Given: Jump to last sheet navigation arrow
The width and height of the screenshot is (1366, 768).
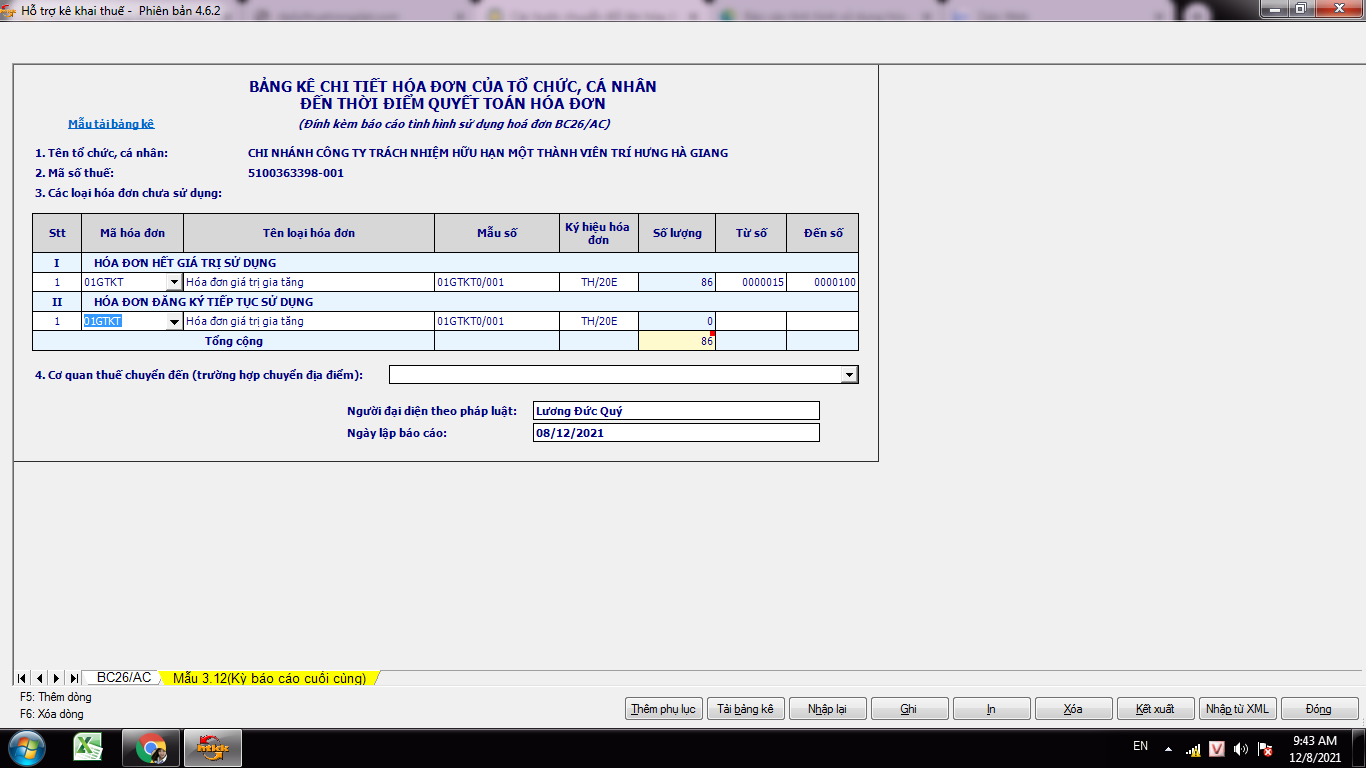Looking at the screenshot, I should pyautogui.click(x=73, y=678).
